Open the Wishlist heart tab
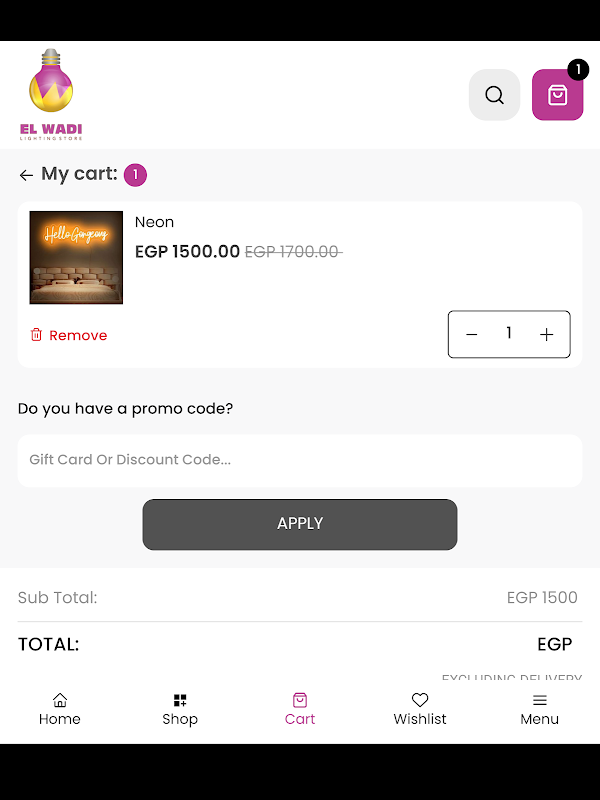 pos(420,709)
